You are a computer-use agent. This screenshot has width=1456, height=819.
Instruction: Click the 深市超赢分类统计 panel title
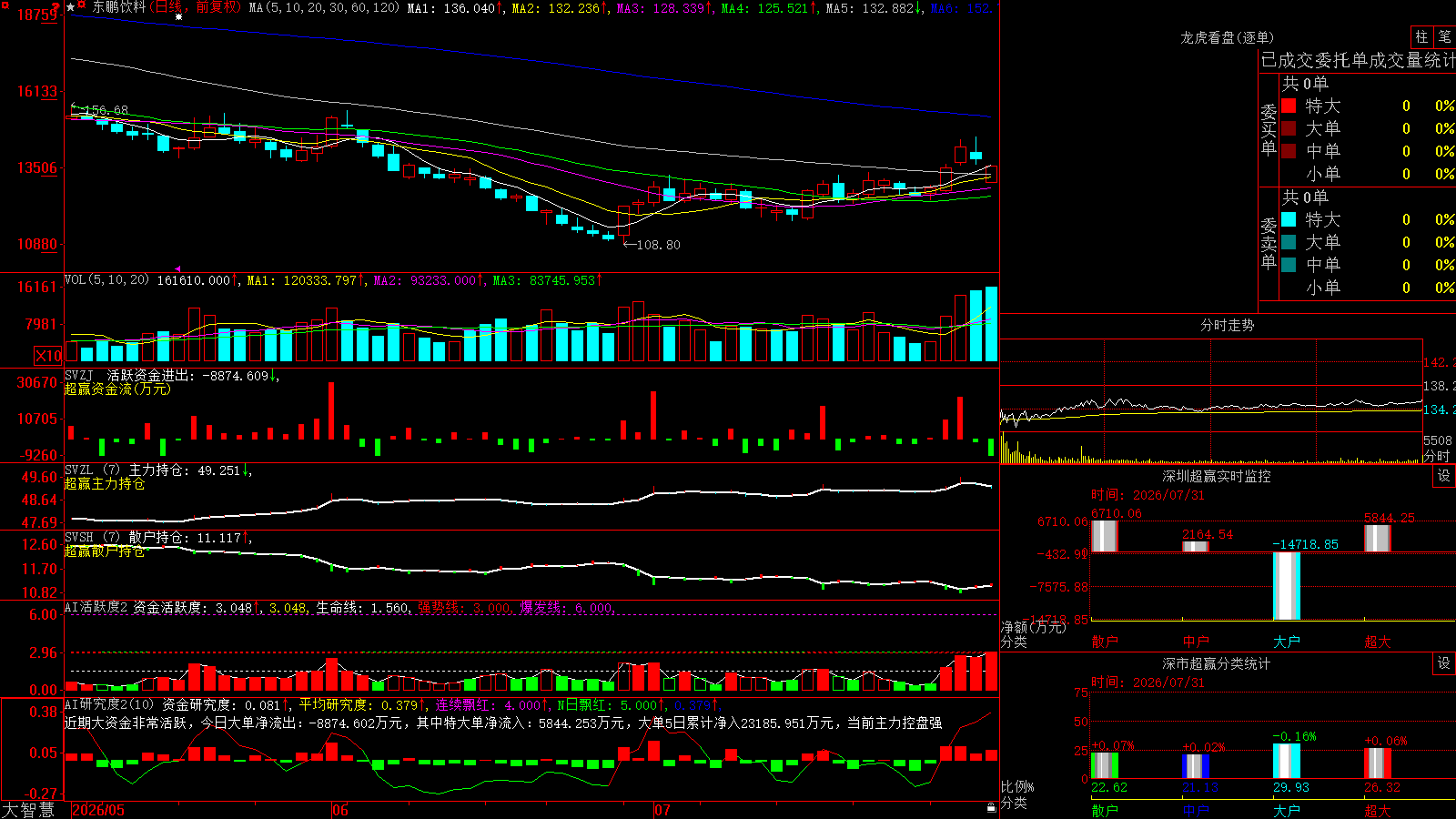(1216, 663)
